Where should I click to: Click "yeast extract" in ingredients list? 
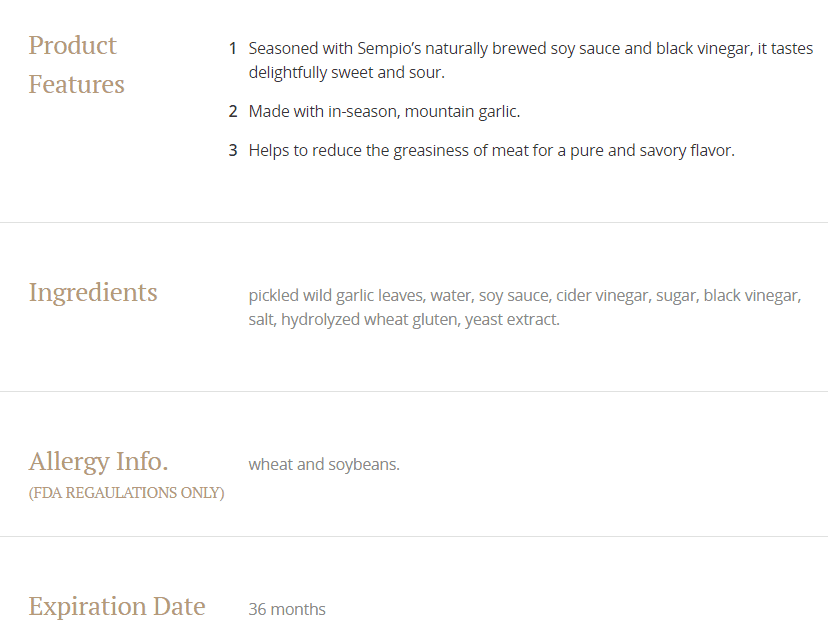[x=512, y=320]
